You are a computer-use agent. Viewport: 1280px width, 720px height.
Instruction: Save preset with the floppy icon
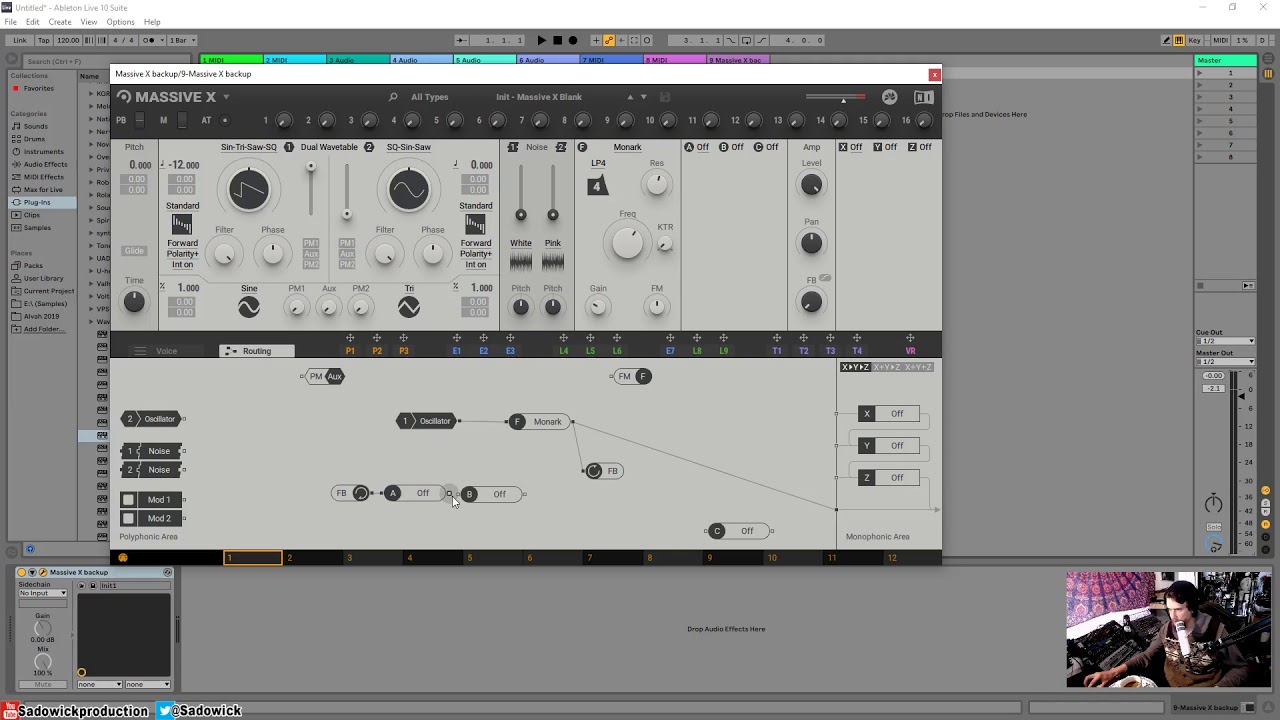(x=665, y=97)
